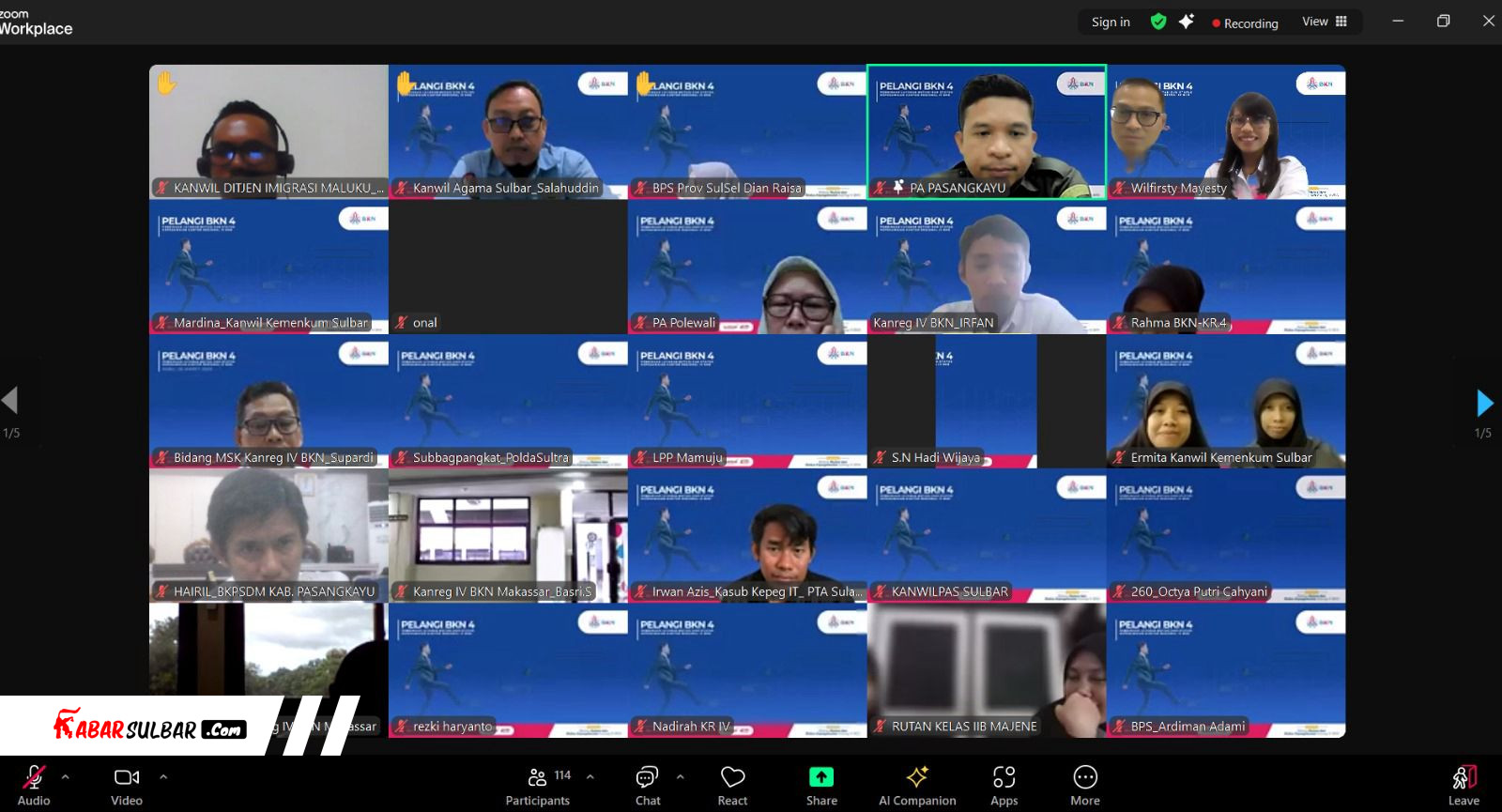Leave the meeting

click(1464, 784)
